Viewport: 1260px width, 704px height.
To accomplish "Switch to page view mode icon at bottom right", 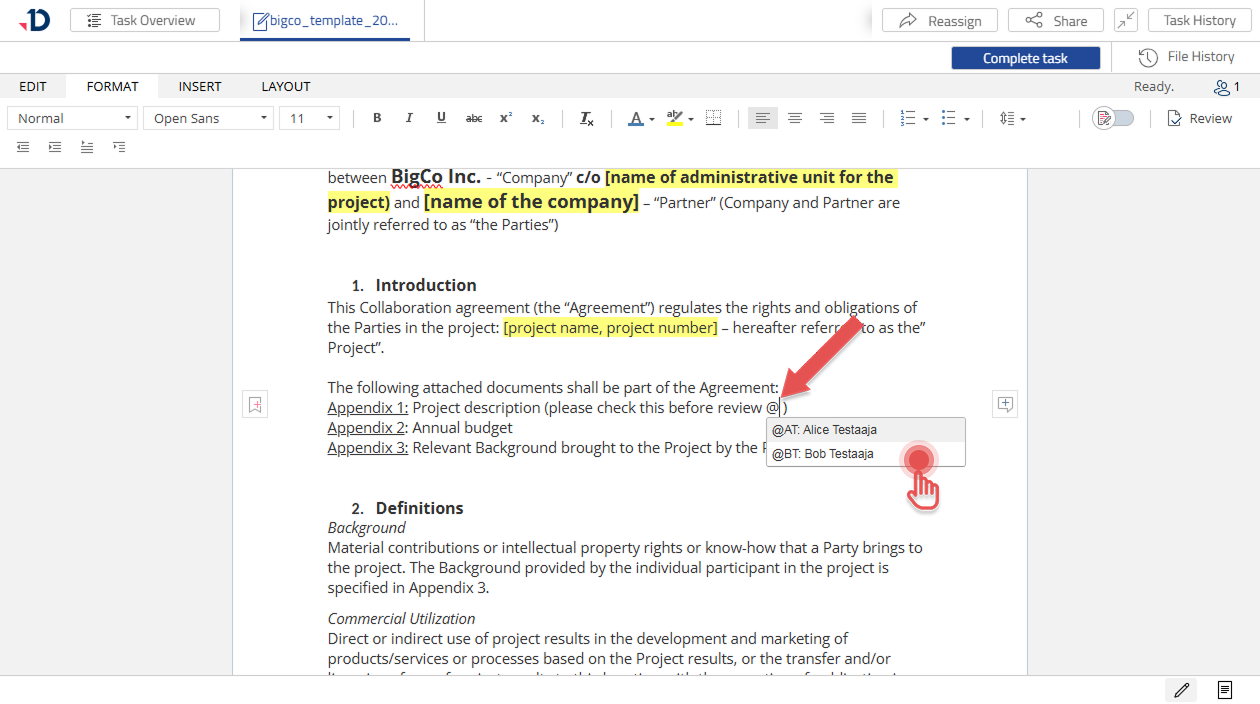I will (x=1224, y=690).
